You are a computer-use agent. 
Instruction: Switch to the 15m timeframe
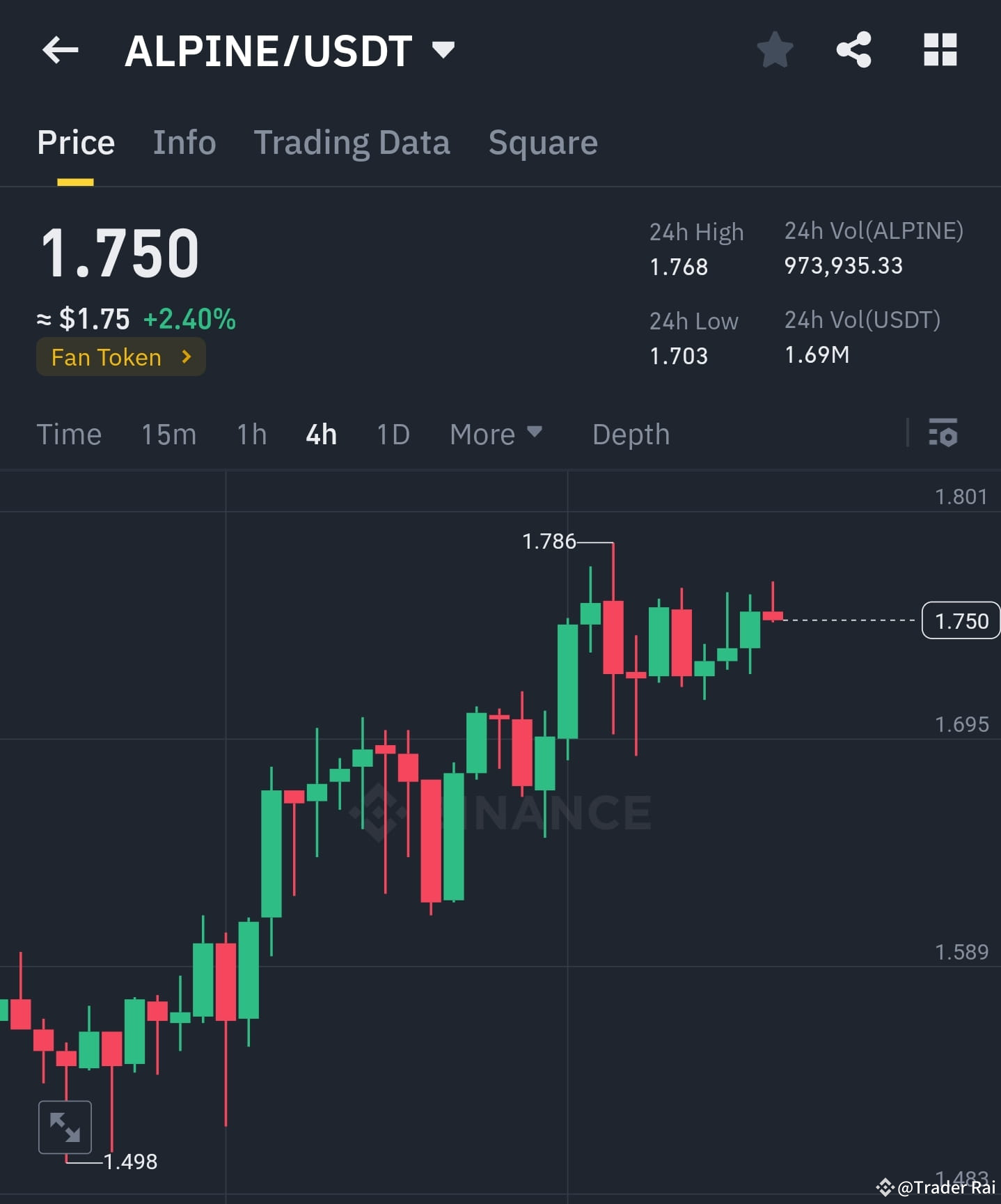tap(168, 434)
